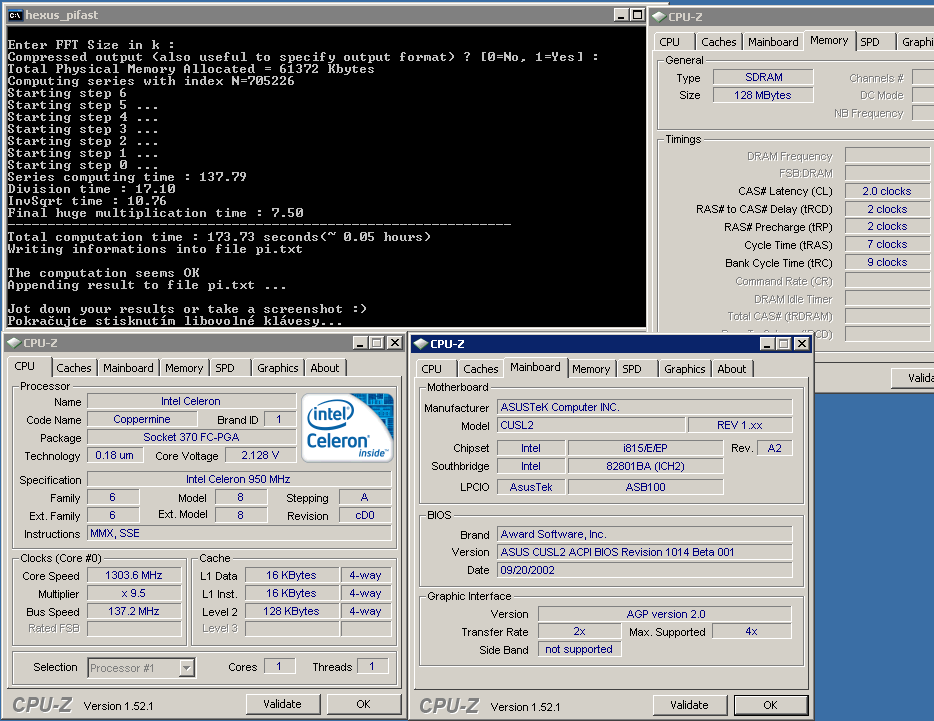Click the hexus_pifast console title bar icon
The image size is (934, 721).
tap(14, 15)
